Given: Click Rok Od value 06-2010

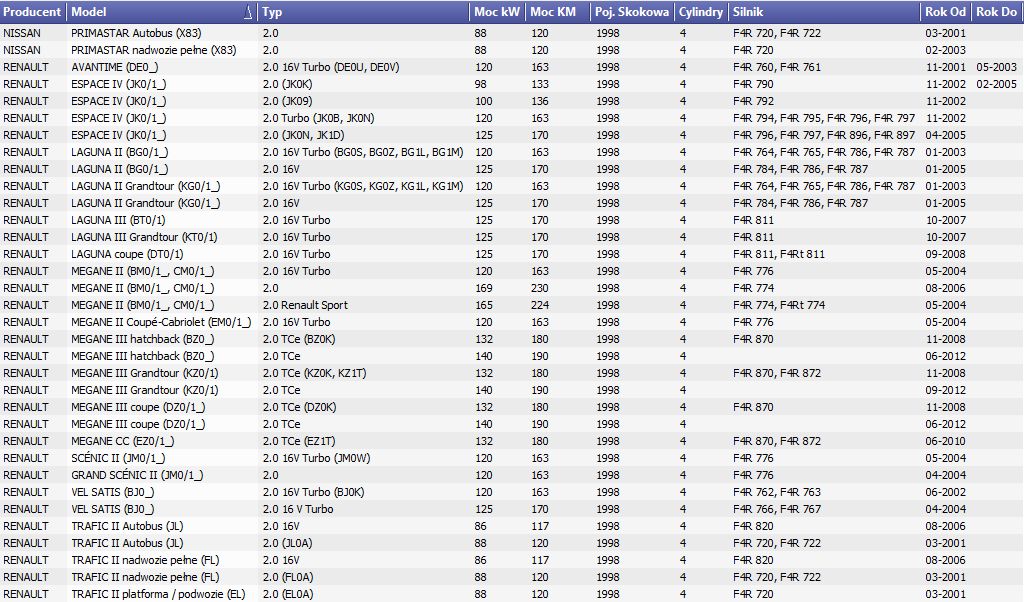Looking at the screenshot, I should coord(945,440).
